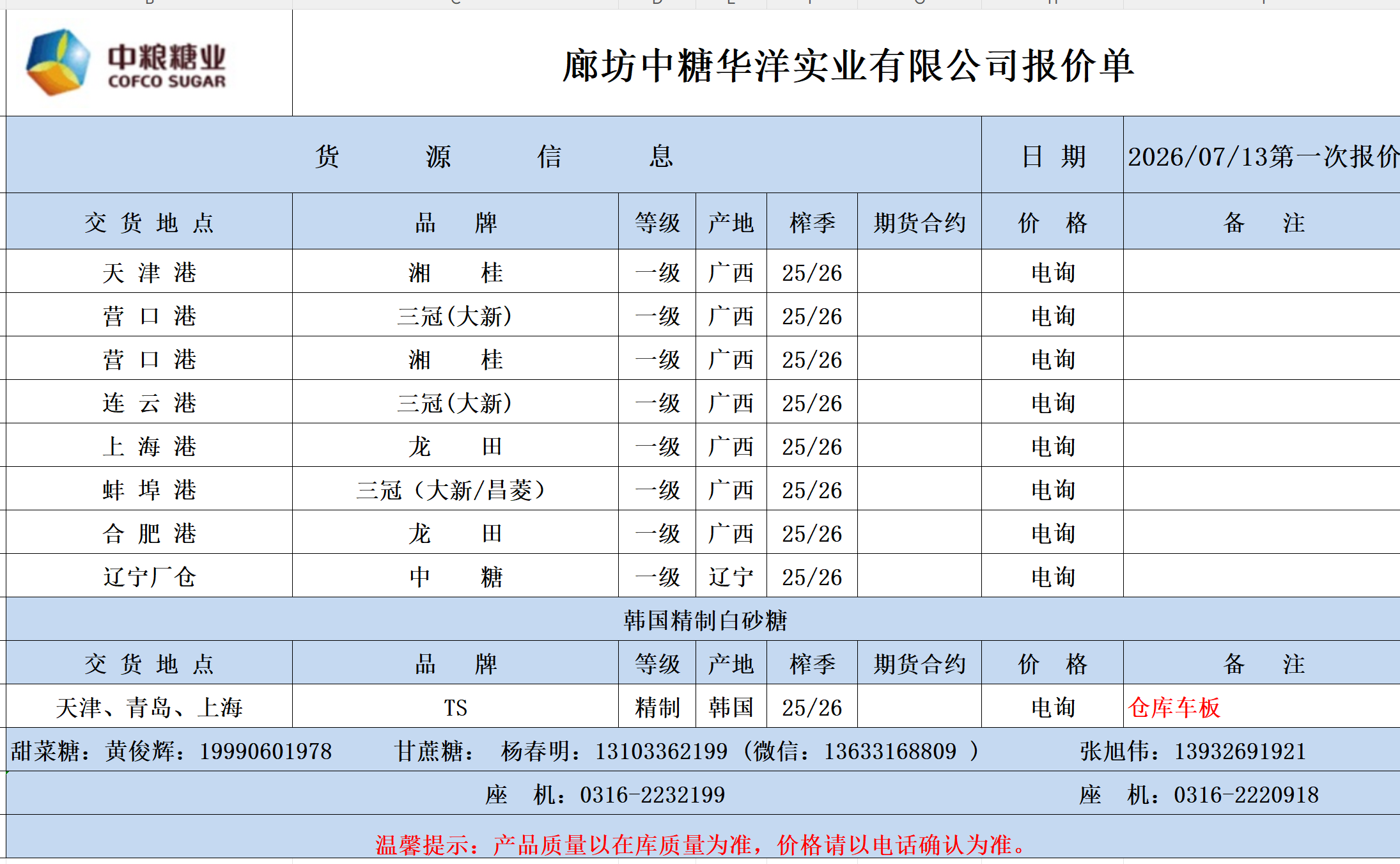This screenshot has height=864, width=1400.
Task: Select the 三冠（大新/昌菱） brand cell
Action: 455,489
